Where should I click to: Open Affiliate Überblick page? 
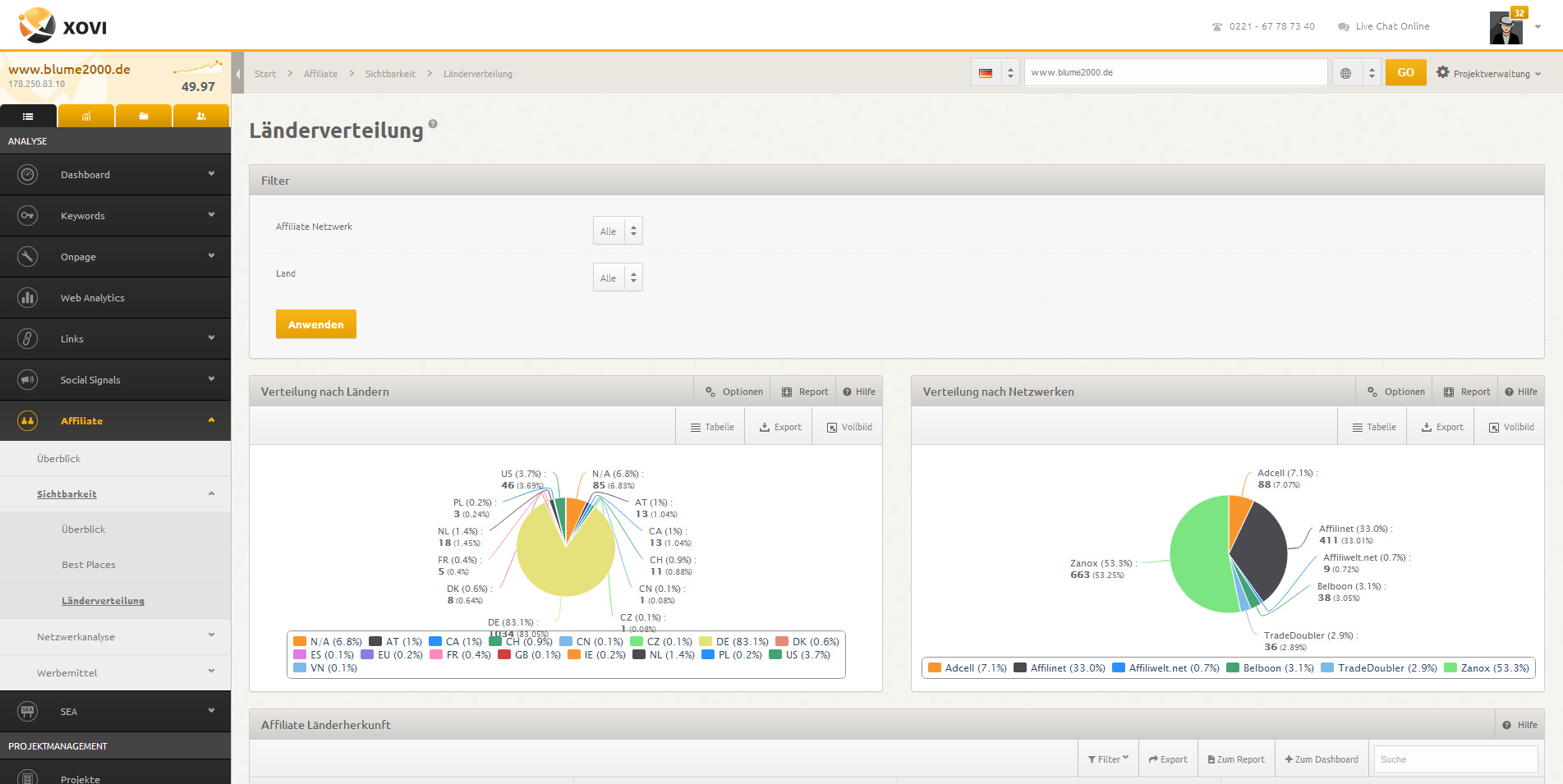tap(58, 459)
